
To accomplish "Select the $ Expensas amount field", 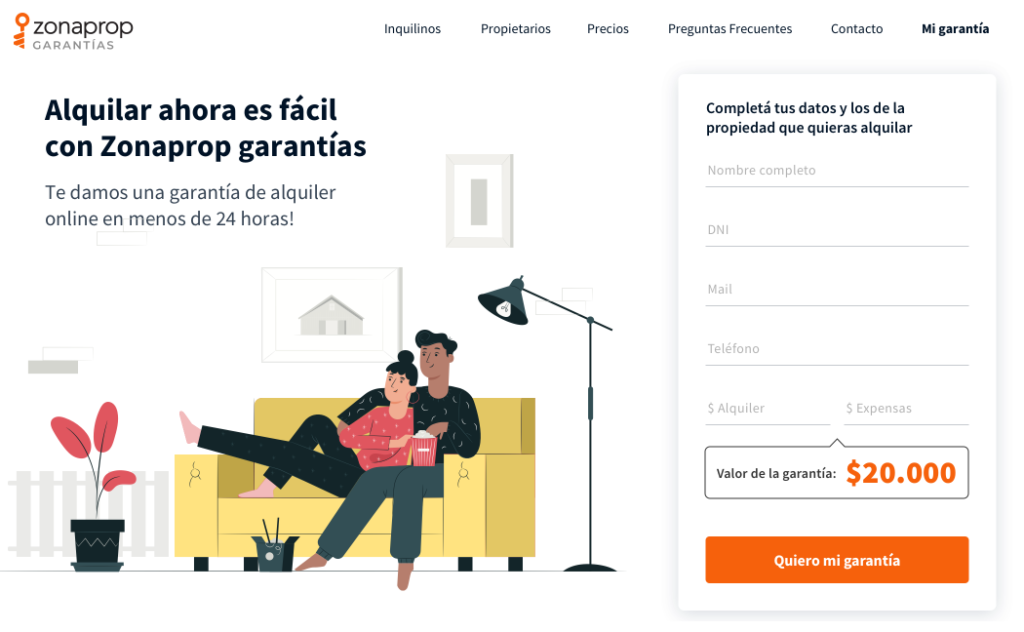I will (x=906, y=409).
